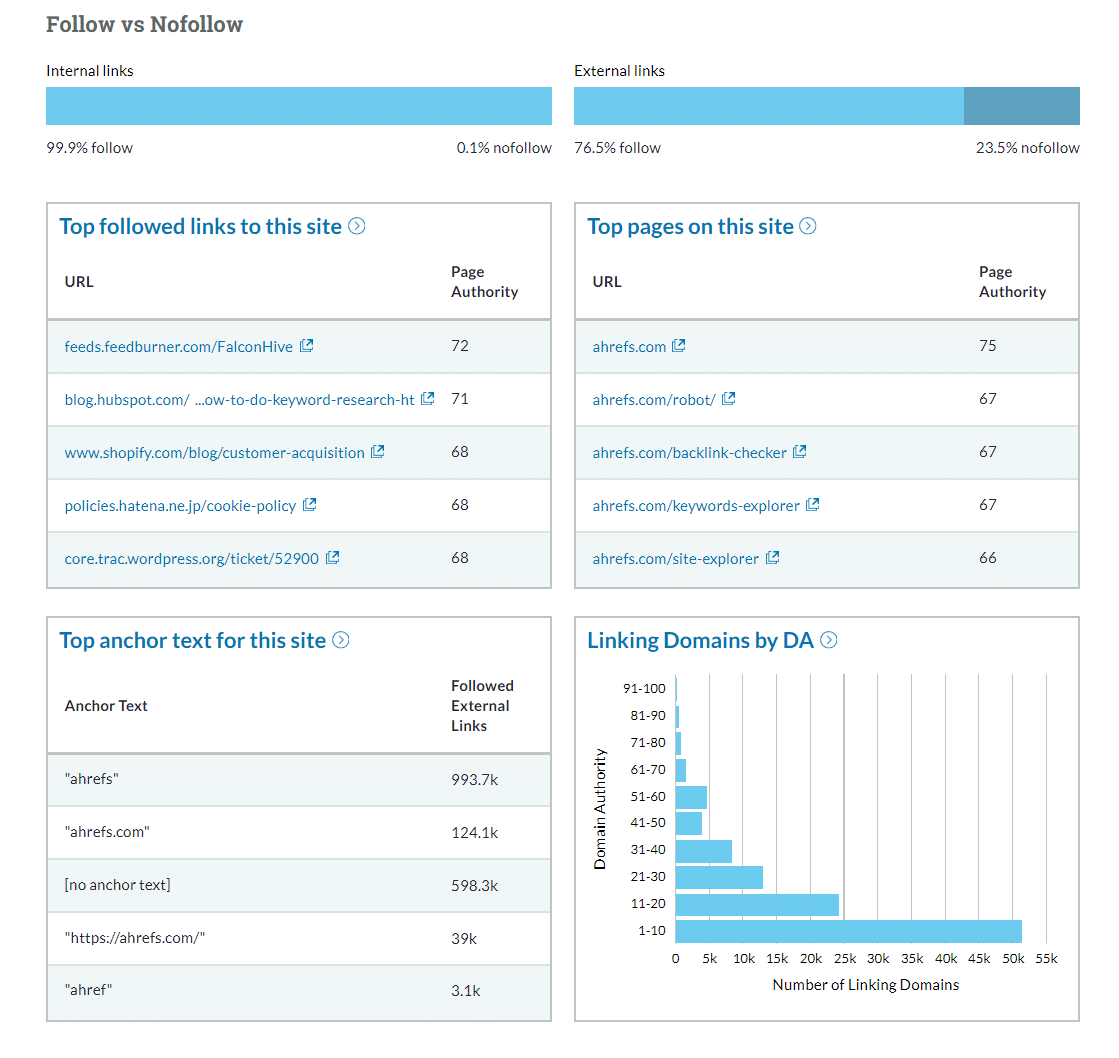Select the 21-30 Domain Authority bar
Screen dimensions: 1119x1058
point(719,878)
